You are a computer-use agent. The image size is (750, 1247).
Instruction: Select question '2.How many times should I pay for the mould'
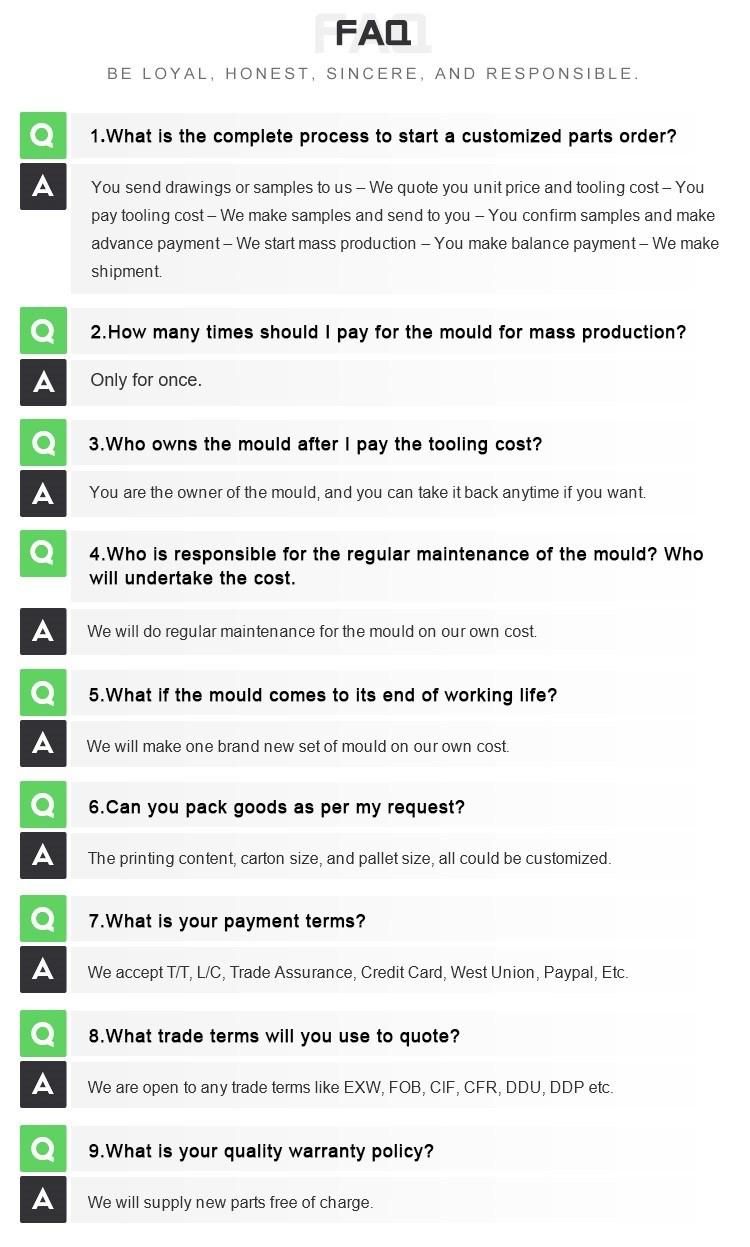(388, 332)
